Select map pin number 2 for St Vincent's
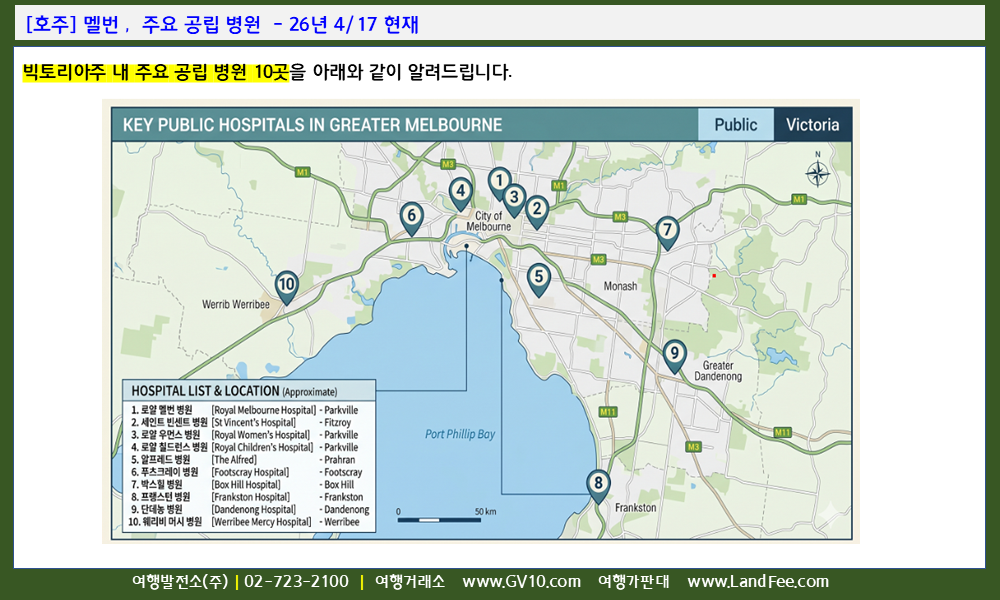Image resolution: width=1000 pixels, height=600 pixels. (x=537, y=209)
